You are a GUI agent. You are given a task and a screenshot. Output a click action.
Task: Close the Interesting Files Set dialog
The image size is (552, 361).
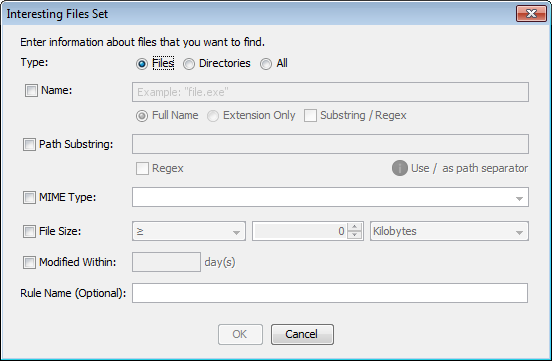pos(531,14)
